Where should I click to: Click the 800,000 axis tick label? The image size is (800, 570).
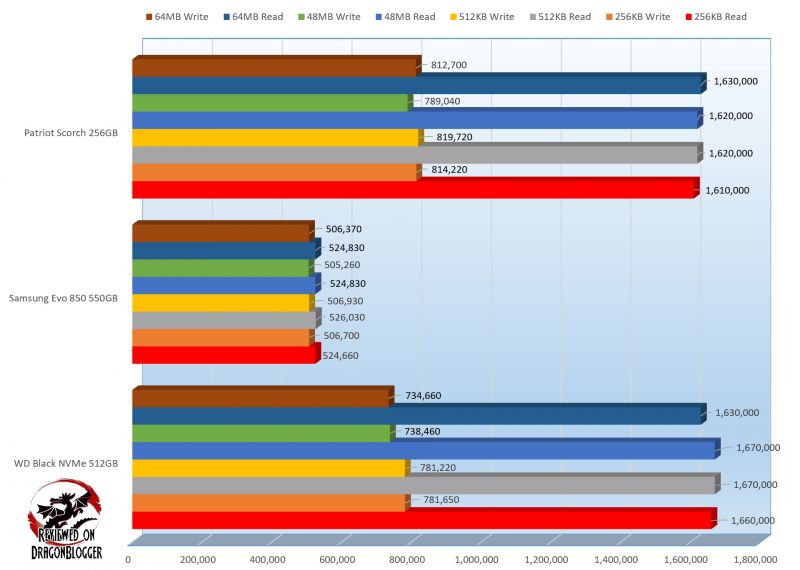(407, 560)
